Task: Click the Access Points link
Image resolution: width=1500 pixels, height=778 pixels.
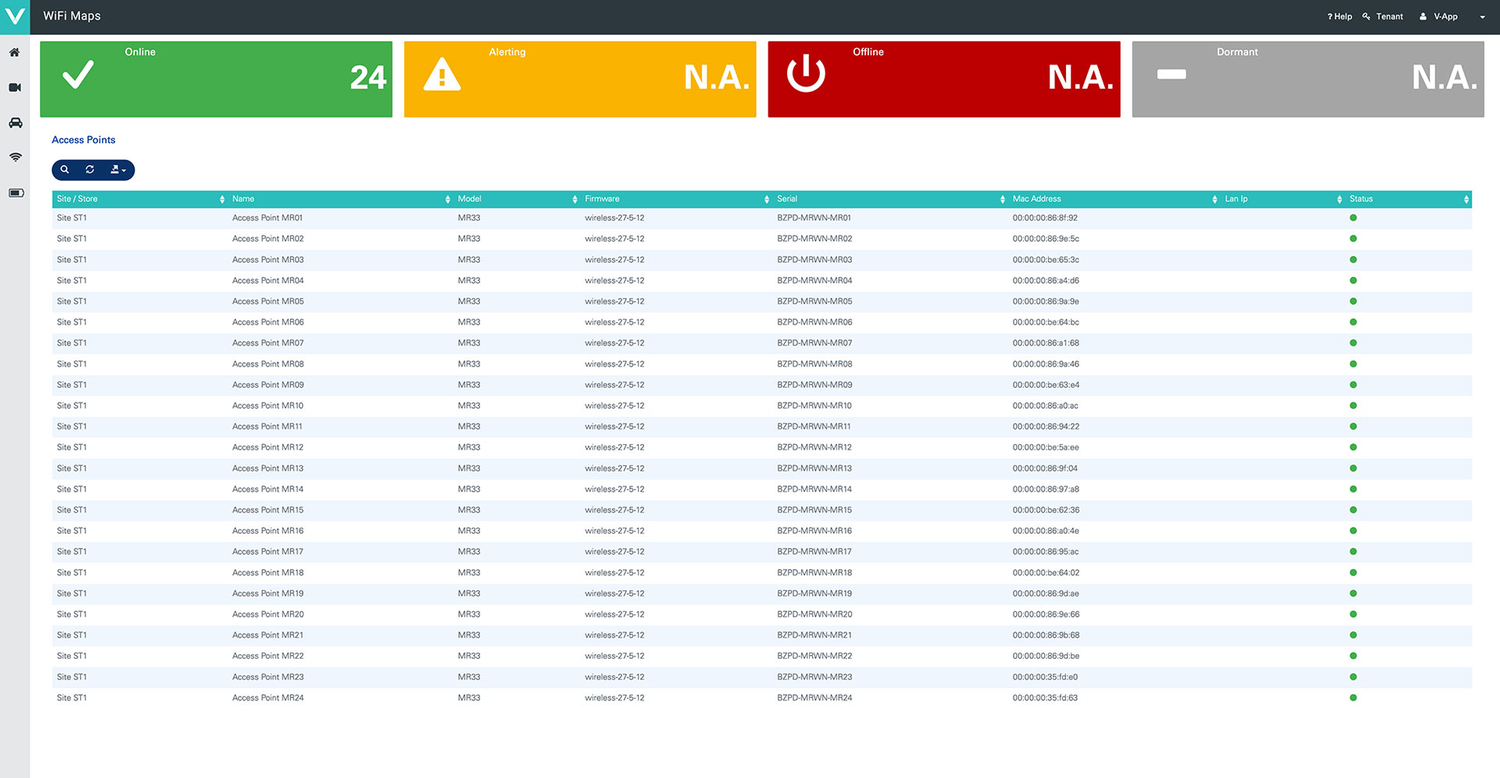Action: point(83,139)
